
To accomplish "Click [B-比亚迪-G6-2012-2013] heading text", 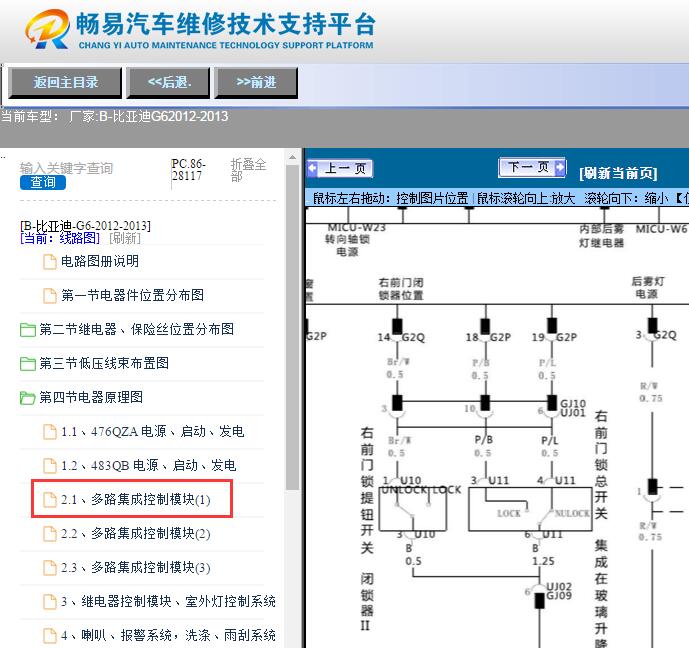I will pyautogui.click(x=85, y=226).
